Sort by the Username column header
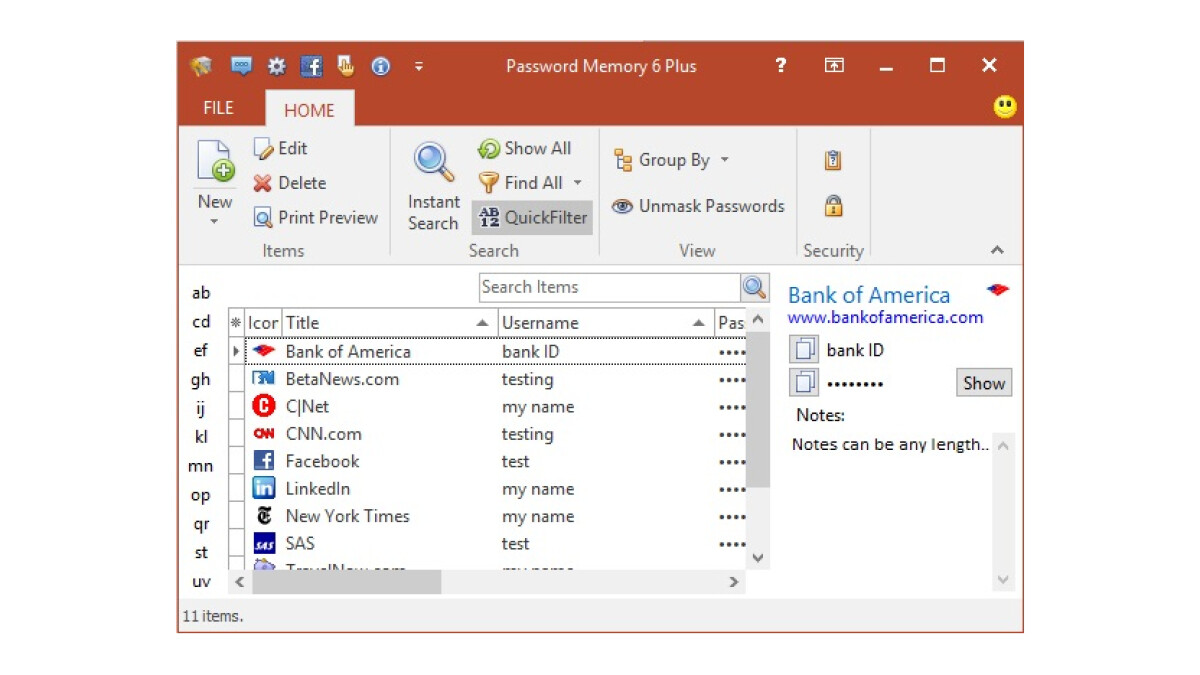The height and width of the screenshot is (675, 1200). tap(606, 323)
